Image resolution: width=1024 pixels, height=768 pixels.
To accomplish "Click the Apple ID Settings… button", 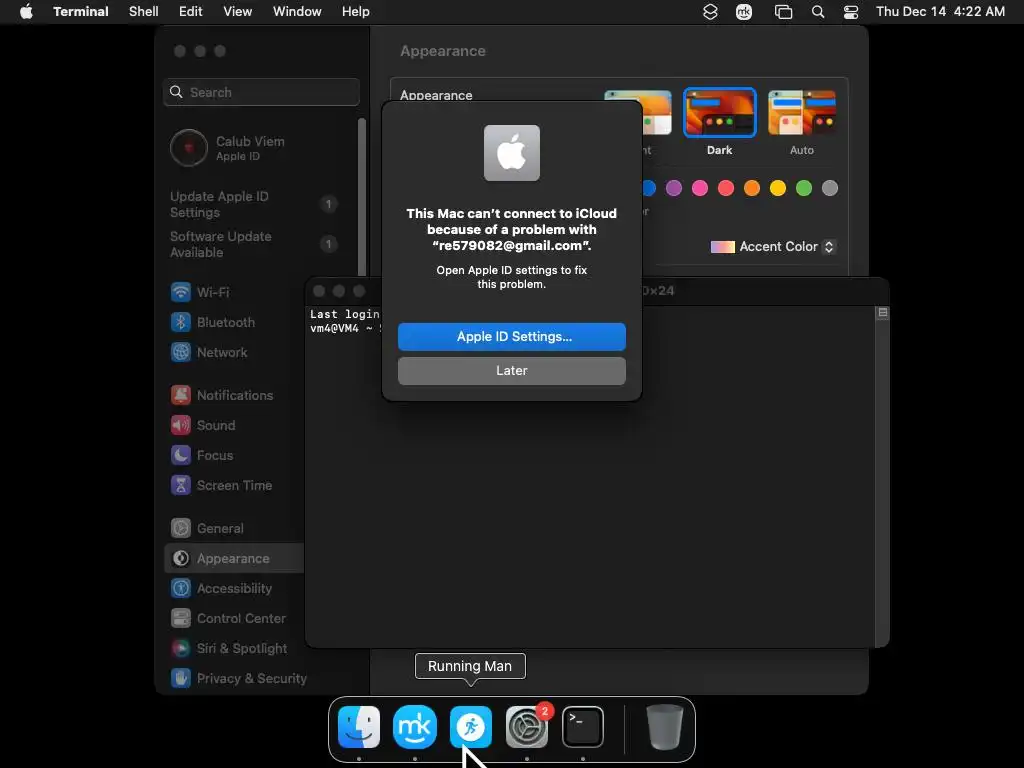I will [x=511, y=337].
